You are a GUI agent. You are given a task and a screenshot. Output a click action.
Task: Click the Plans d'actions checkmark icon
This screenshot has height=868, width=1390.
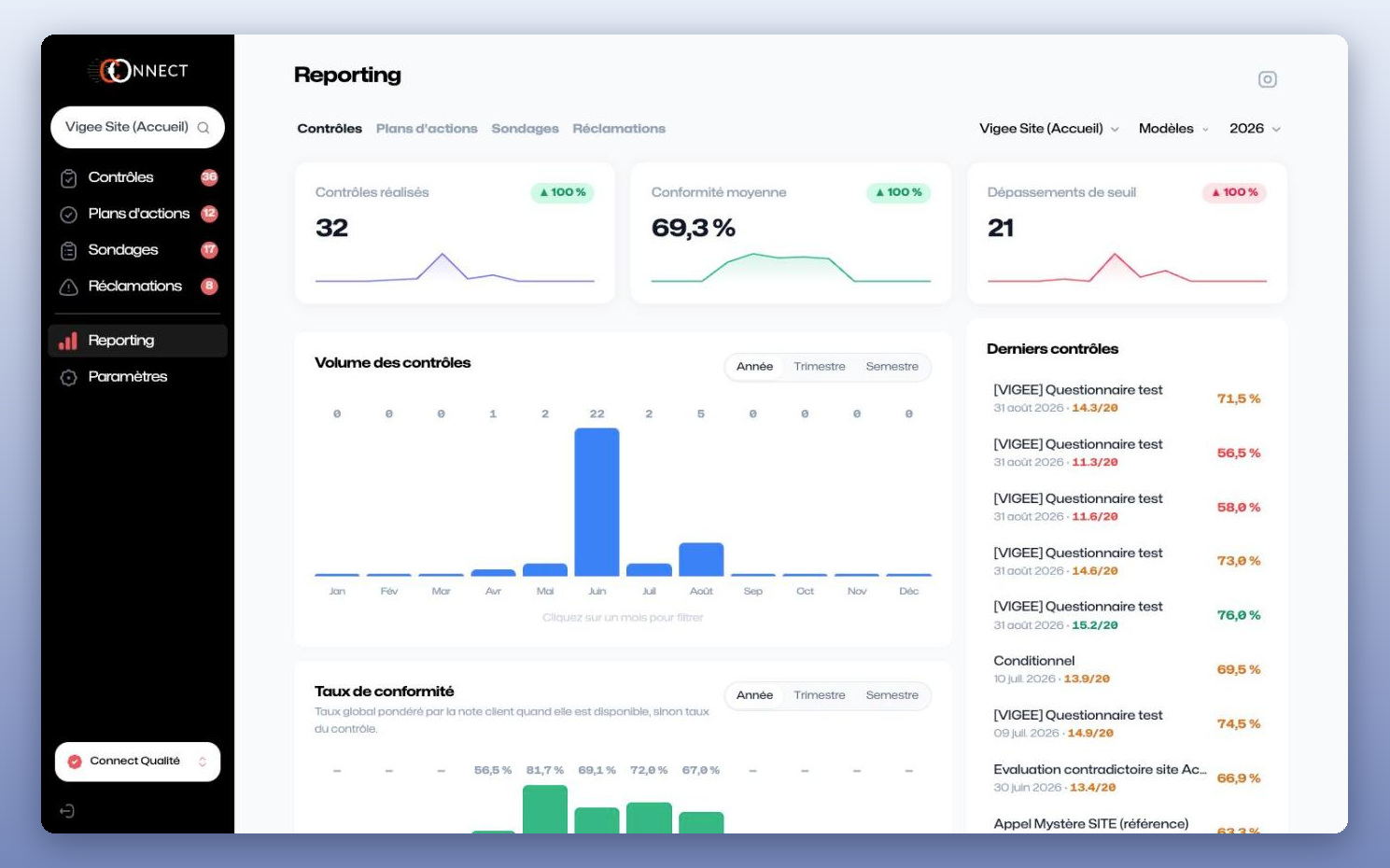click(68, 214)
